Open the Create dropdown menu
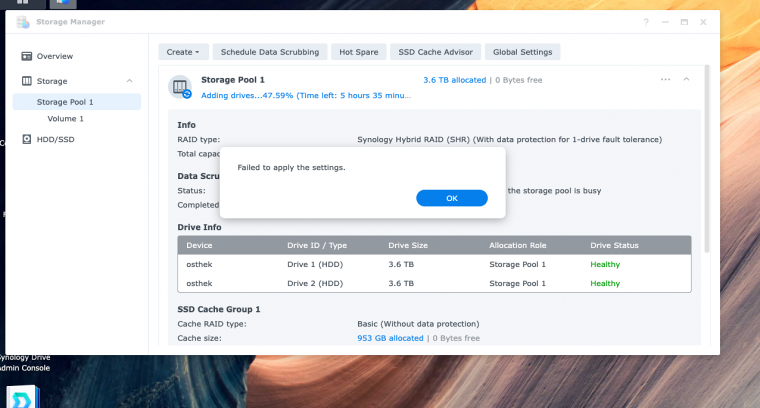760x408 pixels. pyautogui.click(x=183, y=52)
